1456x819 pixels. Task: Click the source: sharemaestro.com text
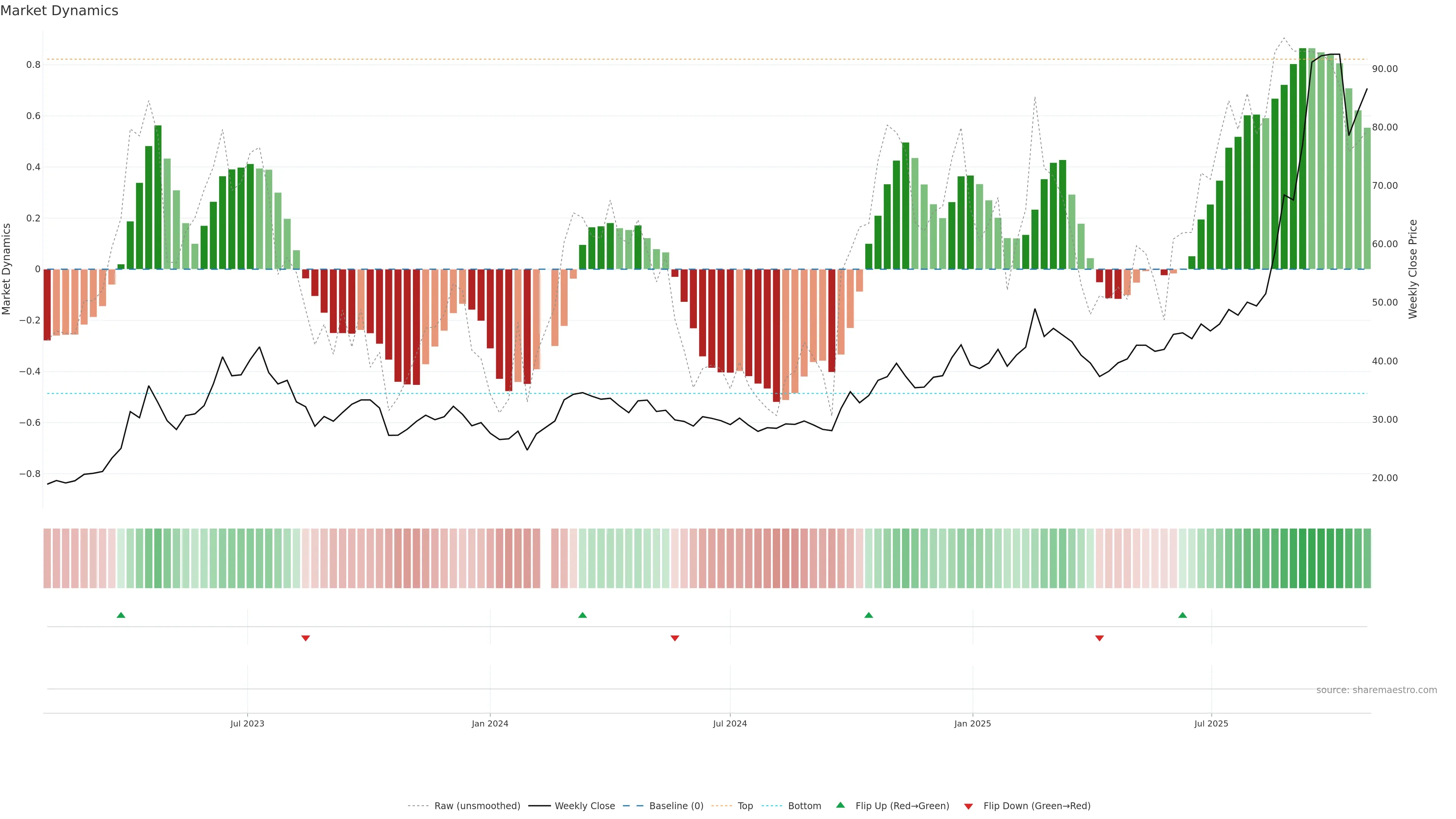pyautogui.click(x=1376, y=690)
